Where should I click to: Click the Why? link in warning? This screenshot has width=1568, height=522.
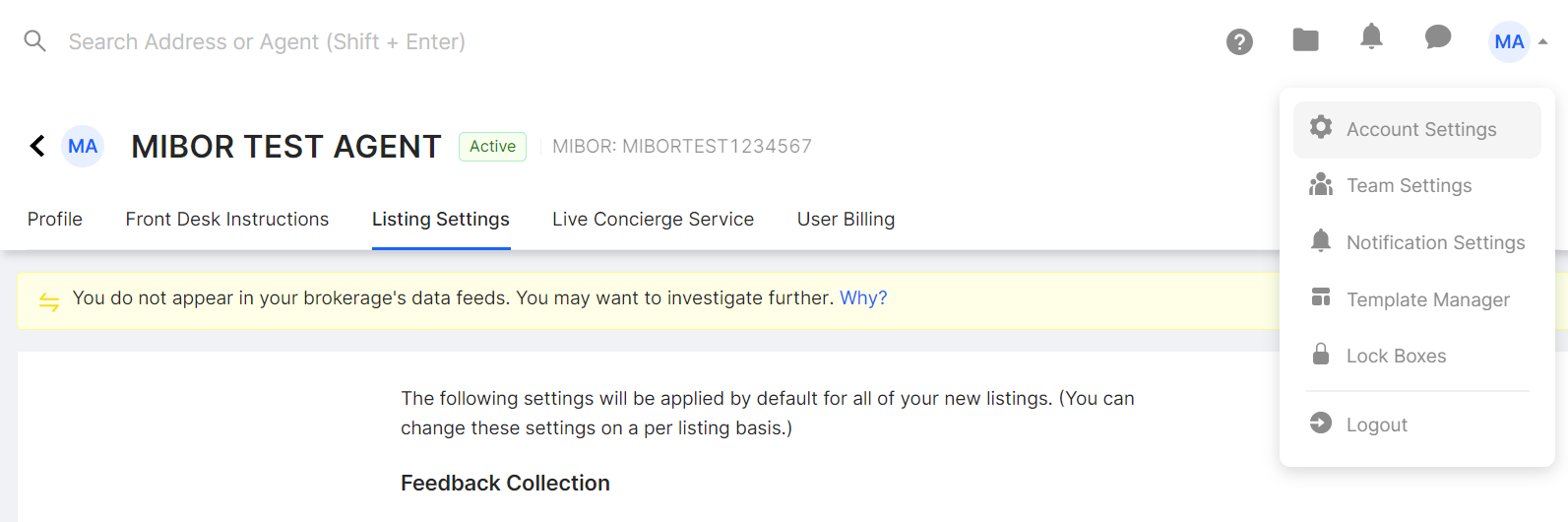[863, 298]
